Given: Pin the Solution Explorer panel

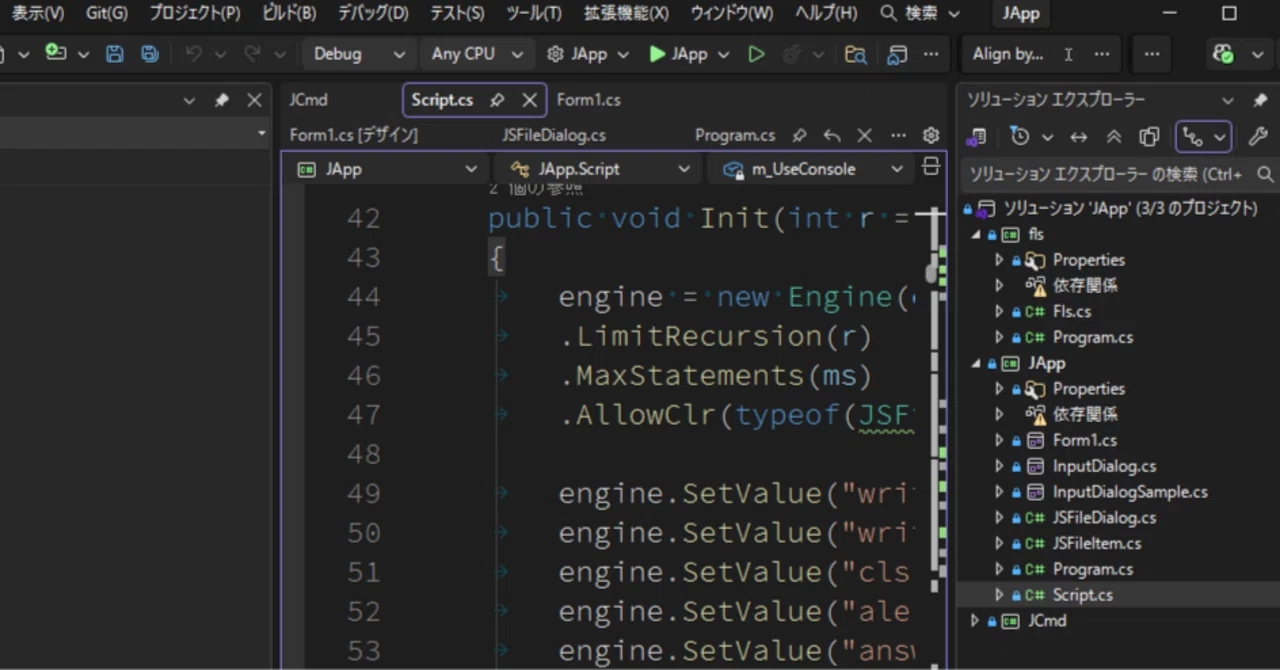Looking at the screenshot, I should [1260, 100].
